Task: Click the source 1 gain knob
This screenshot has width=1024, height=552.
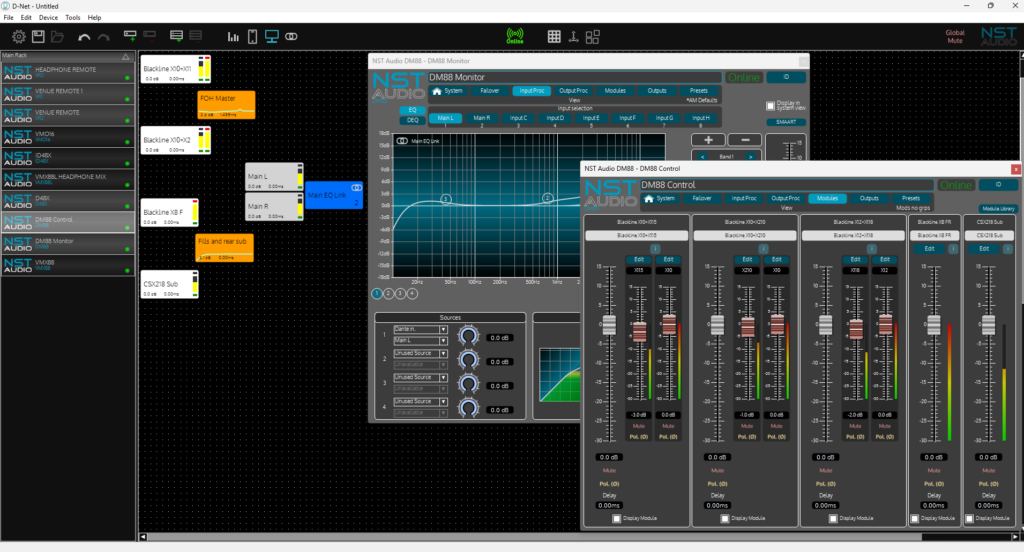Action: tap(468, 336)
